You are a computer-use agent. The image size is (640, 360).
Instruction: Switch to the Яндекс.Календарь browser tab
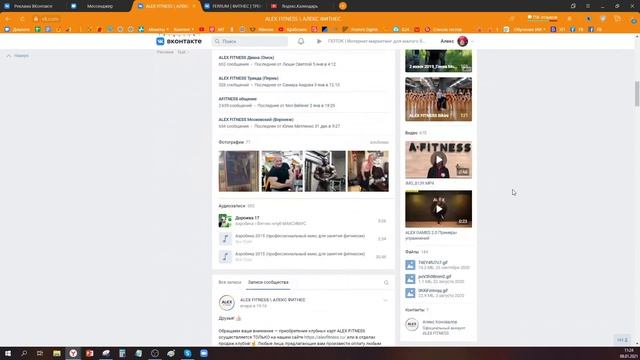[300, 6]
